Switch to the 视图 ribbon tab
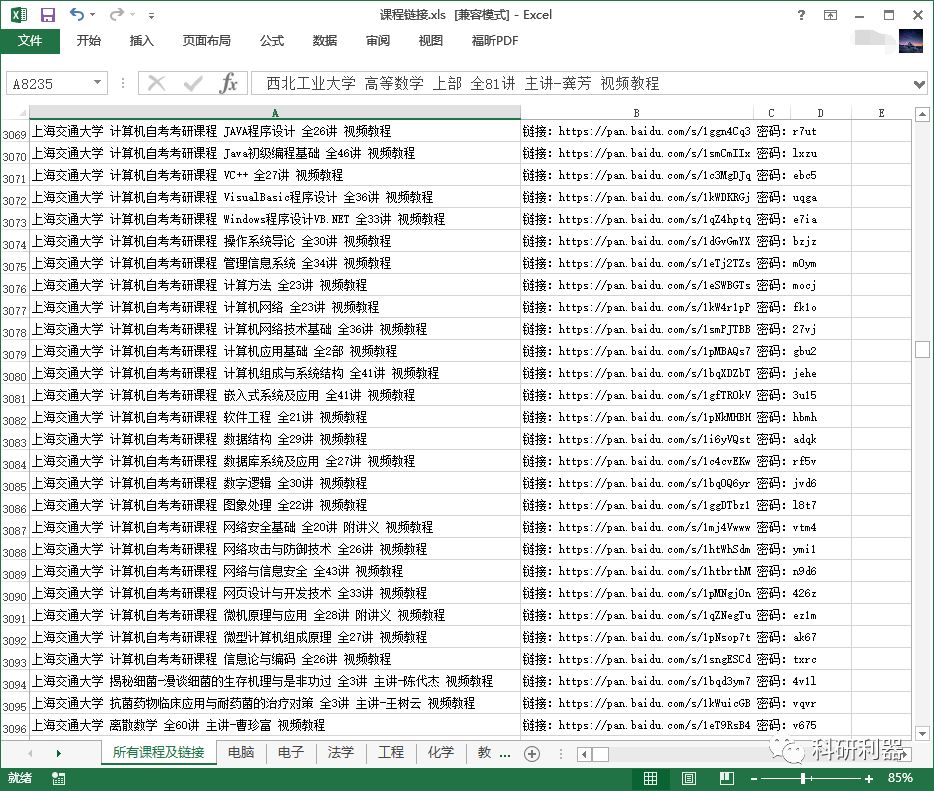Screen dimensions: 934x791 431,41
